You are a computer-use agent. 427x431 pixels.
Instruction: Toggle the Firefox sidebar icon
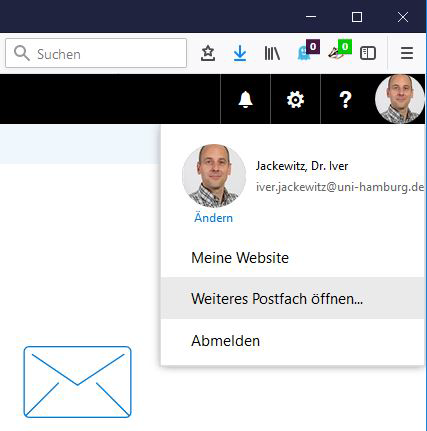(368, 53)
